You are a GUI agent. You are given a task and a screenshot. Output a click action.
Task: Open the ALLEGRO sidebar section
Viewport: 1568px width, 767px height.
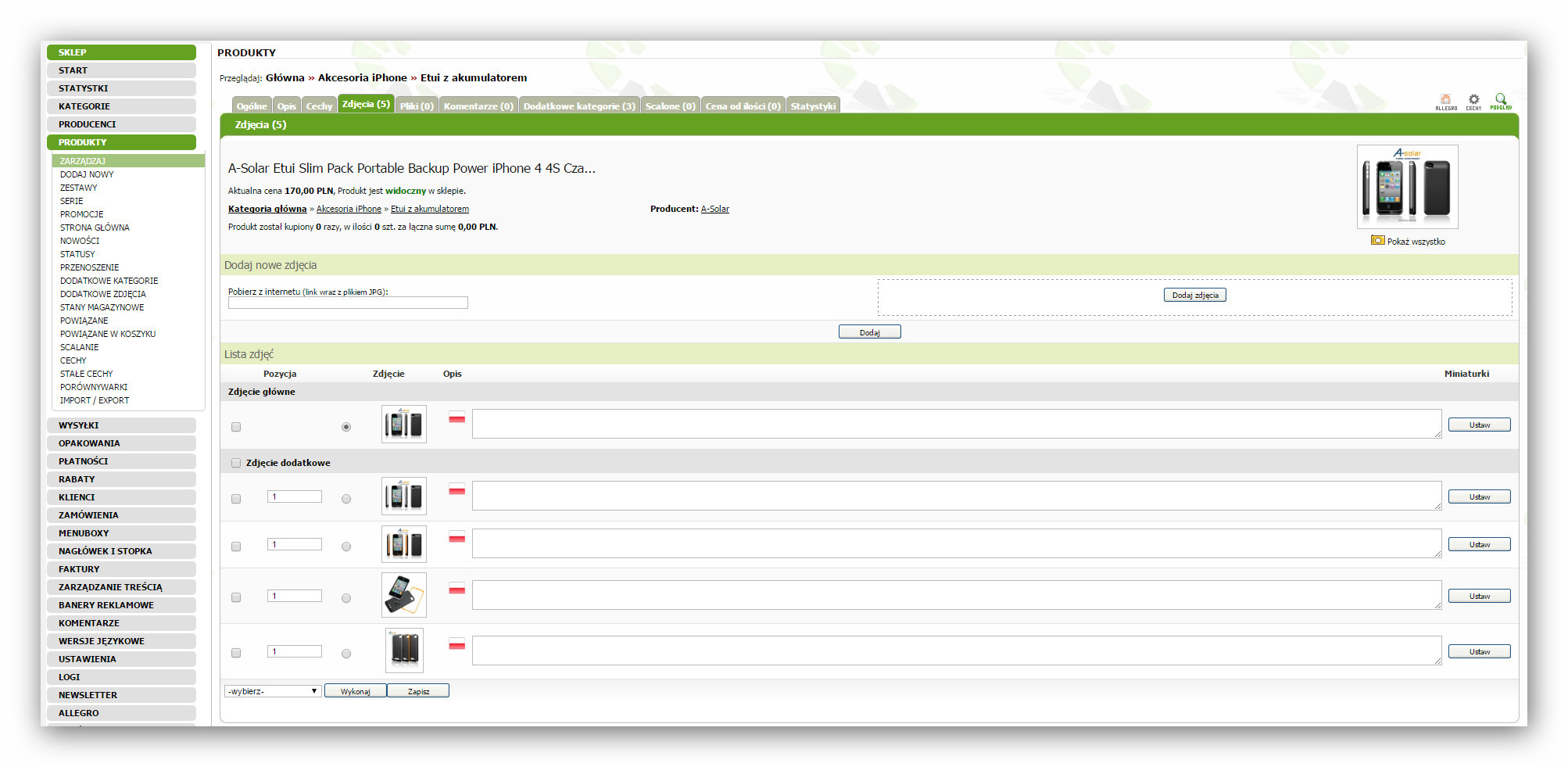(121, 713)
